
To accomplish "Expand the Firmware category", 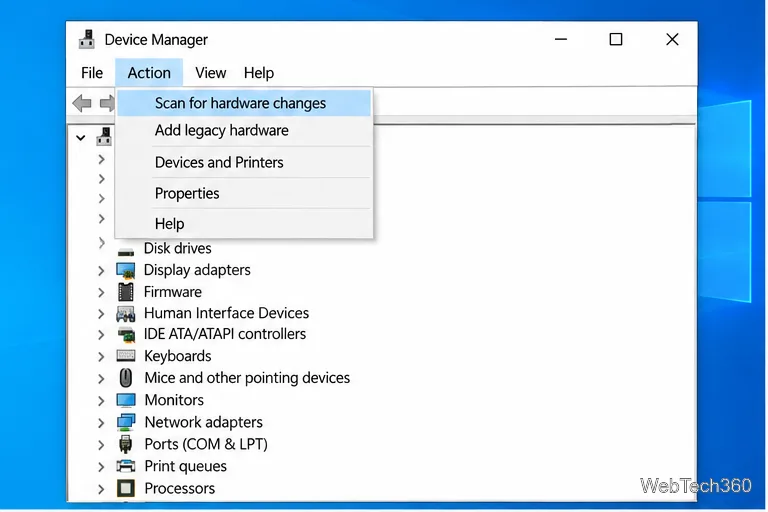I will 101,293.
